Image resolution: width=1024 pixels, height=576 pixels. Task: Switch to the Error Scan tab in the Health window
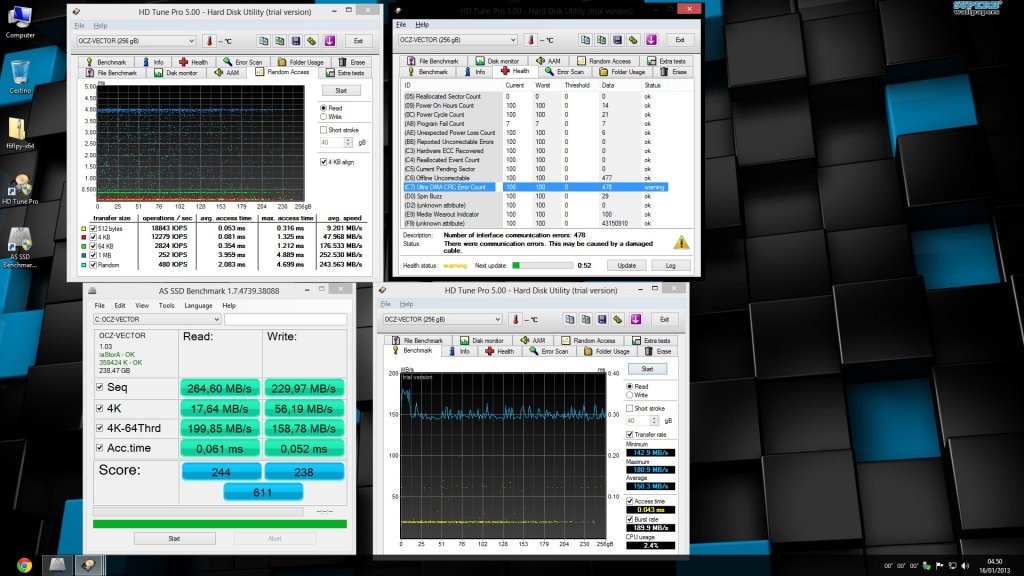click(x=564, y=72)
